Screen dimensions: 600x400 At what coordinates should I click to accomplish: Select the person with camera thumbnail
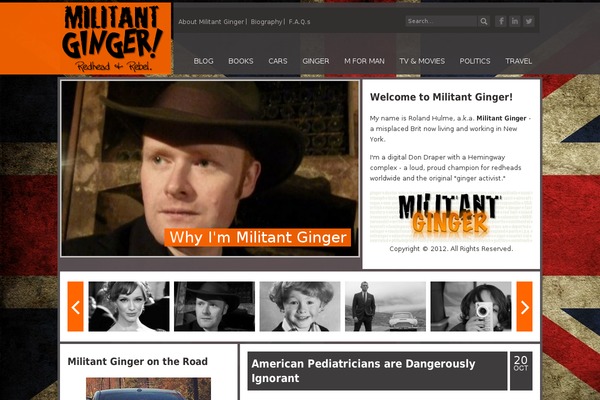point(471,307)
